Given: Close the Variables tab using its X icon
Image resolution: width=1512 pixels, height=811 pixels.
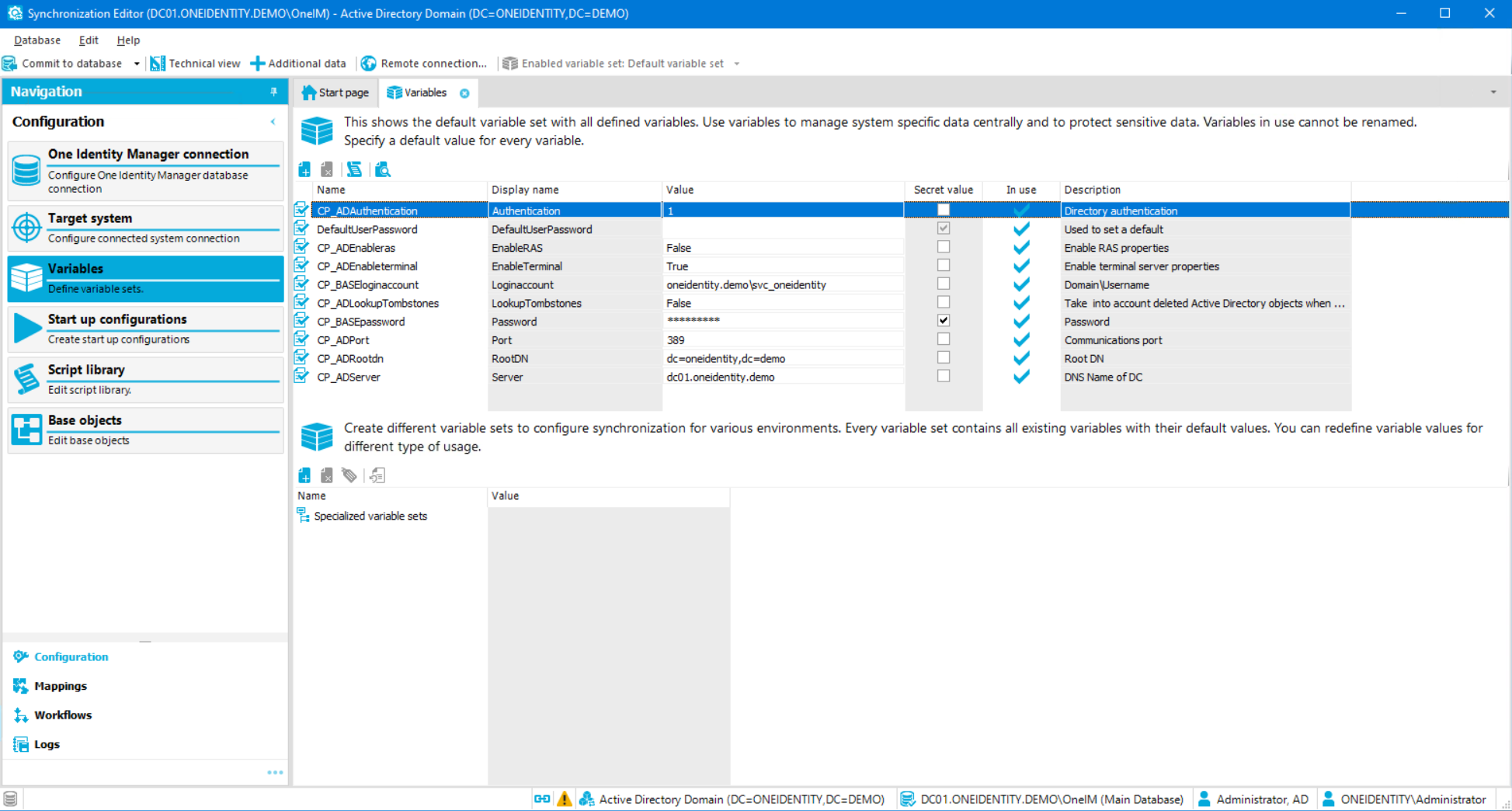Looking at the screenshot, I should click(x=464, y=93).
